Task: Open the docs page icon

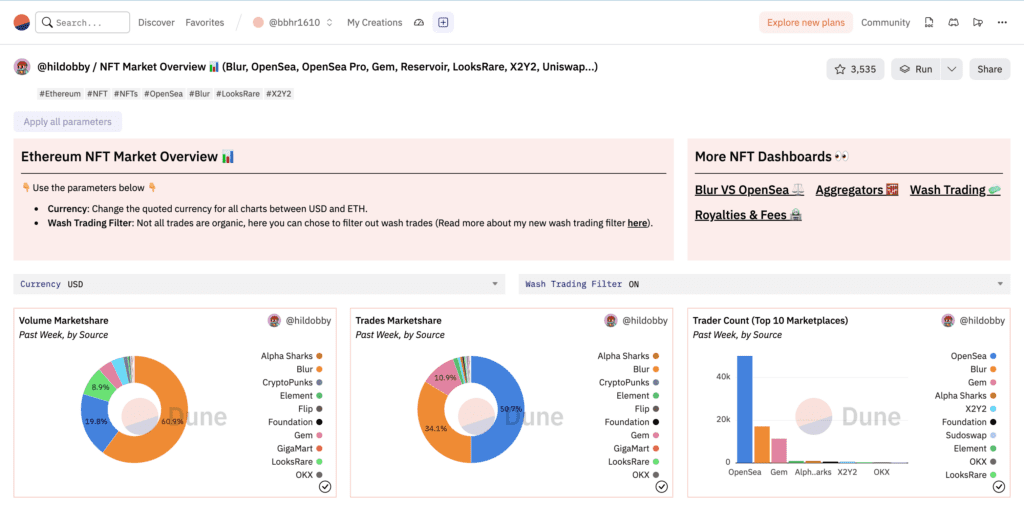Action: pyautogui.click(x=929, y=22)
